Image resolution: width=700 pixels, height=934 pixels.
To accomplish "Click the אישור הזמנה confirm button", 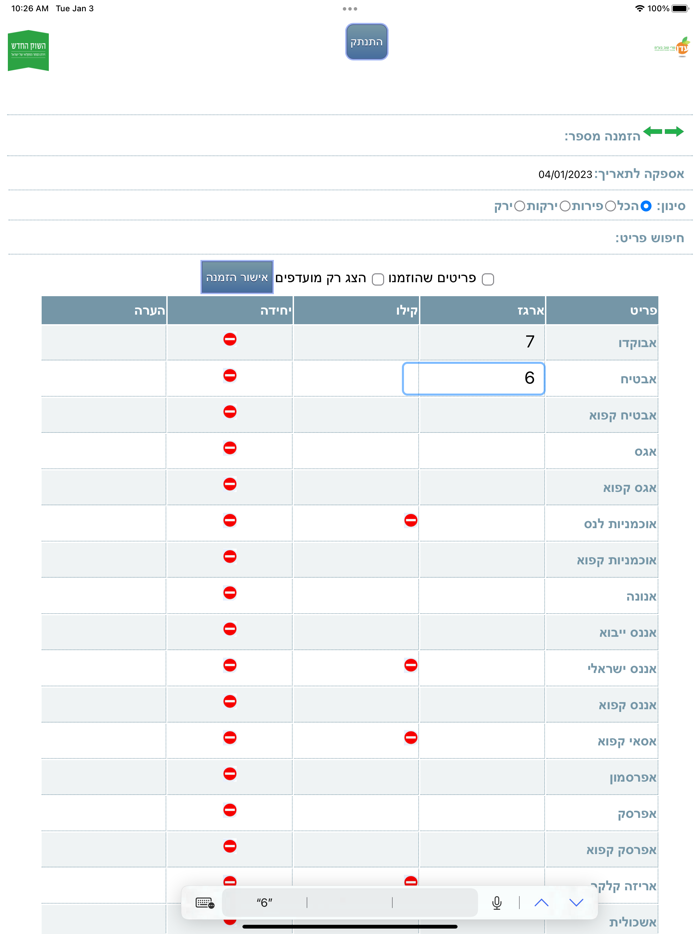I will click(237, 277).
